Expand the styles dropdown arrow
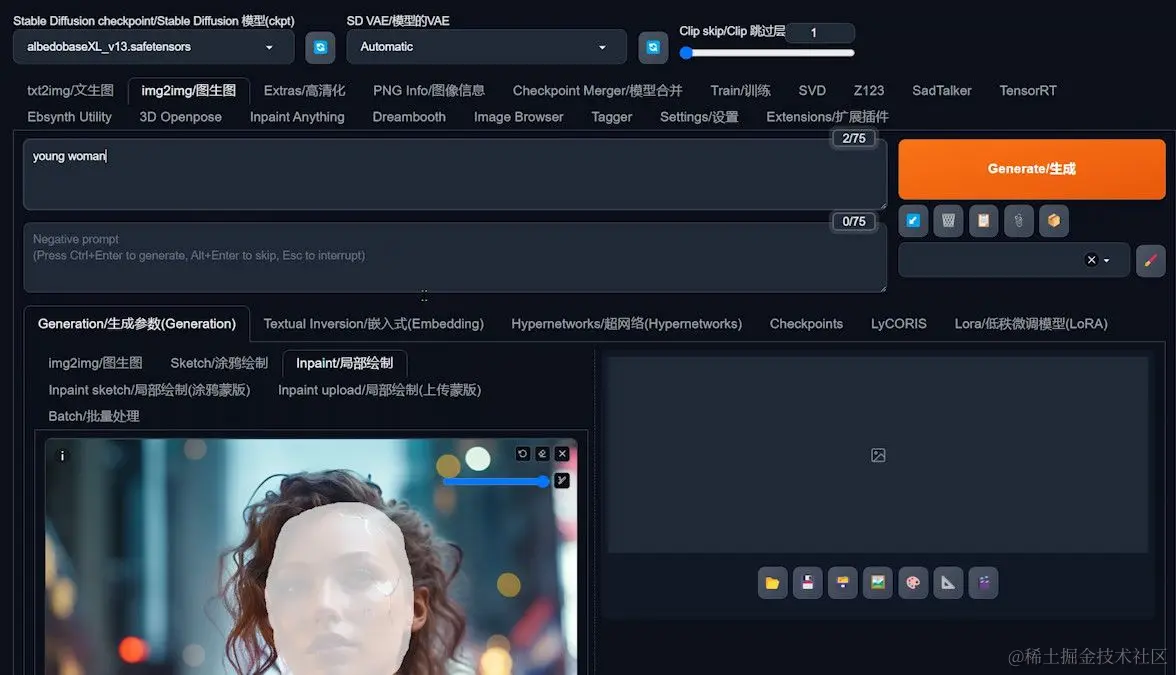The width and height of the screenshot is (1176, 675). pyautogui.click(x=1106, y=260)
